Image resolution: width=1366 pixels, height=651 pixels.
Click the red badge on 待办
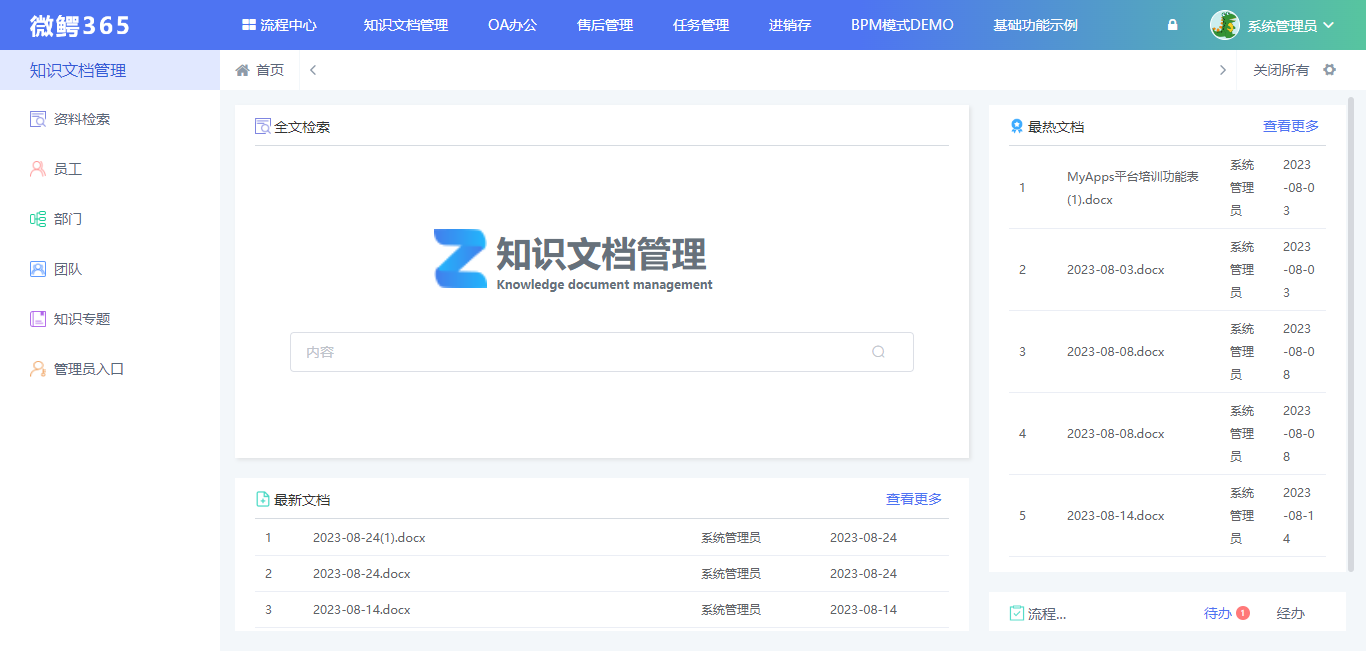click(1243, 613)
